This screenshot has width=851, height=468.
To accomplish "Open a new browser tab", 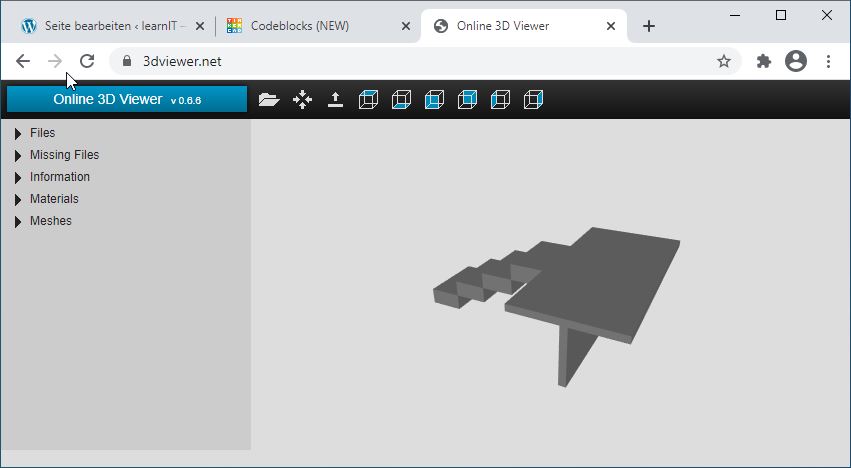I will [x=649, y=26].
